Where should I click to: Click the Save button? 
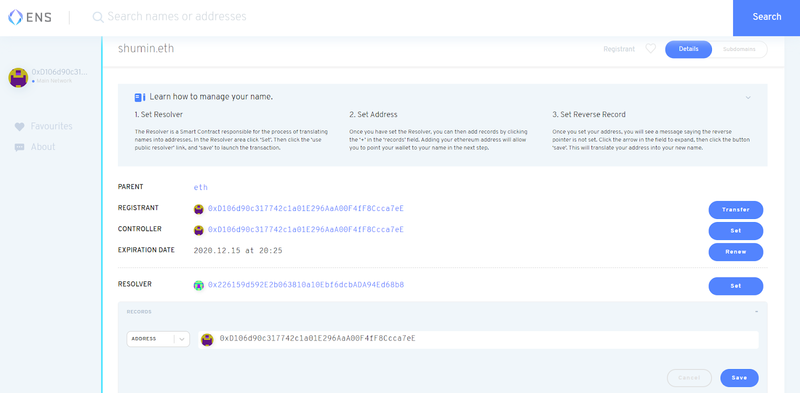click(739, 378)
